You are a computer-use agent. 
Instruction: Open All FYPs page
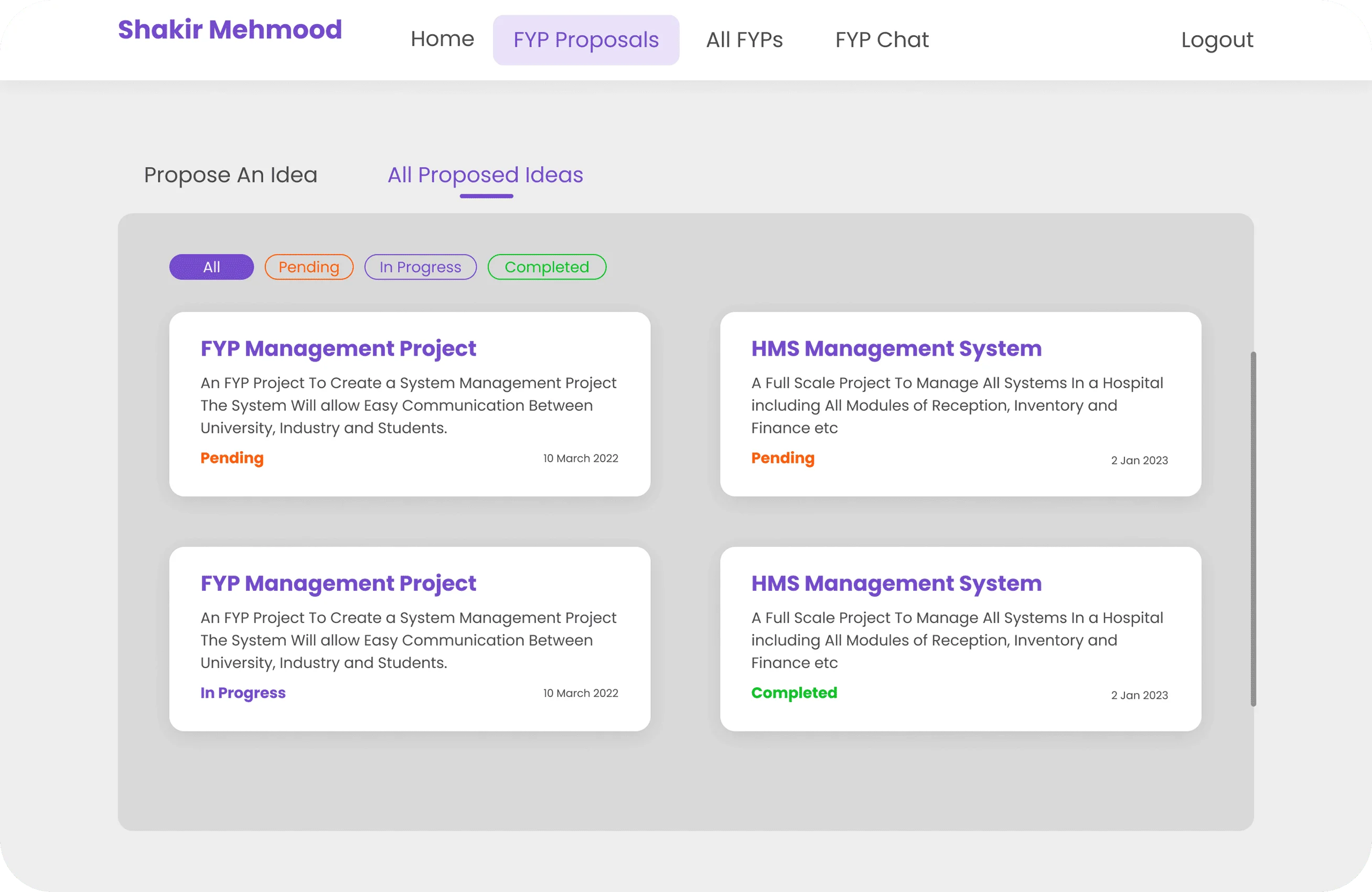[744, 39]
